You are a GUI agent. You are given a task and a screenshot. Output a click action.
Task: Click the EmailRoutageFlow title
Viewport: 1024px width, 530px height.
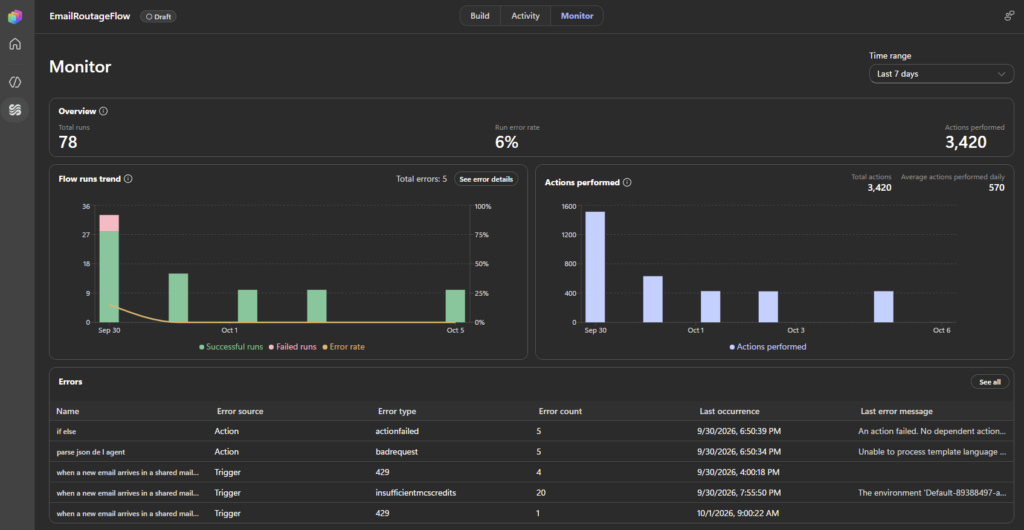[91, 16]
